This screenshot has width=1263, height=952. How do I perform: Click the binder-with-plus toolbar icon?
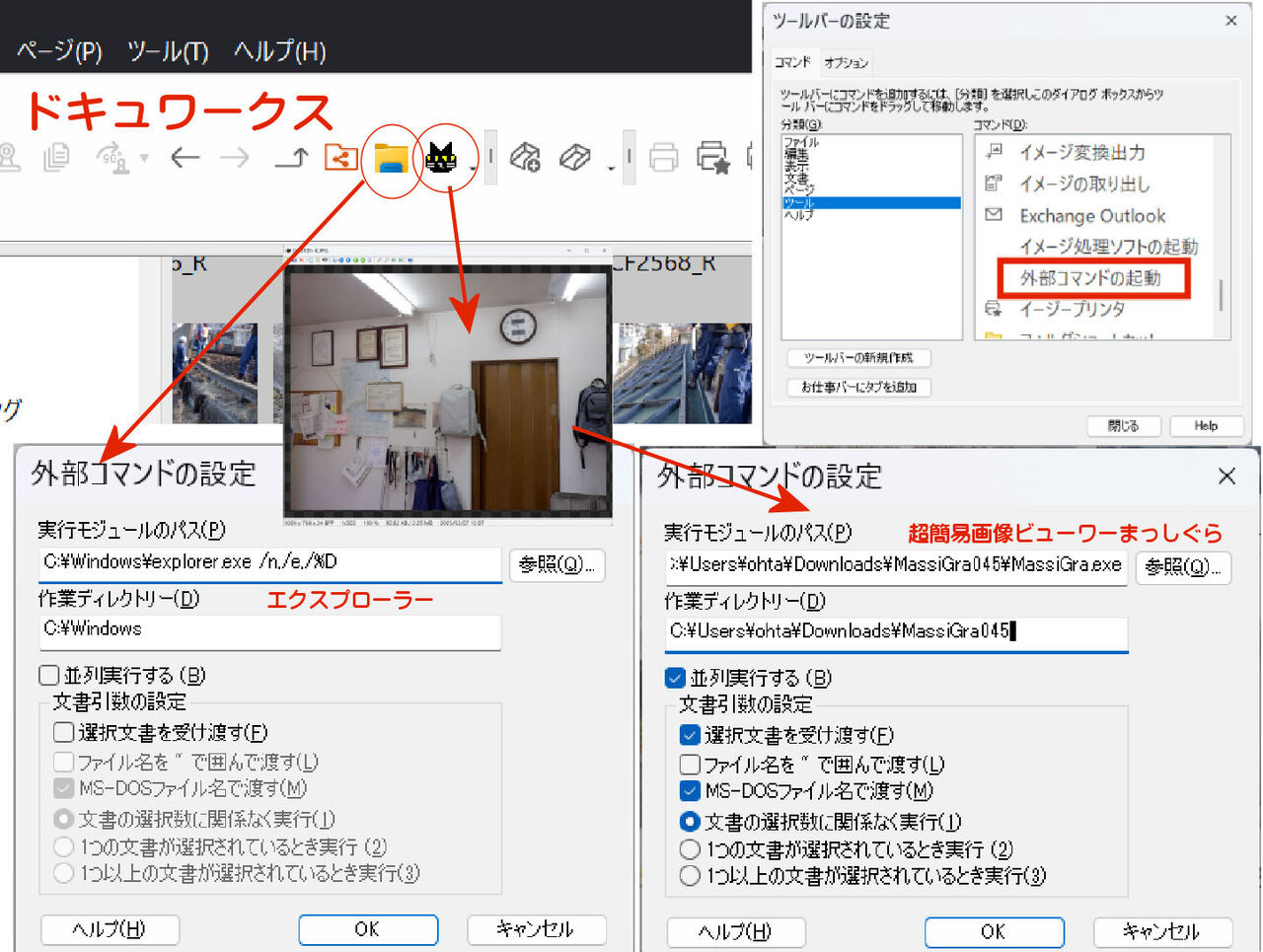[x=525, y=157]
